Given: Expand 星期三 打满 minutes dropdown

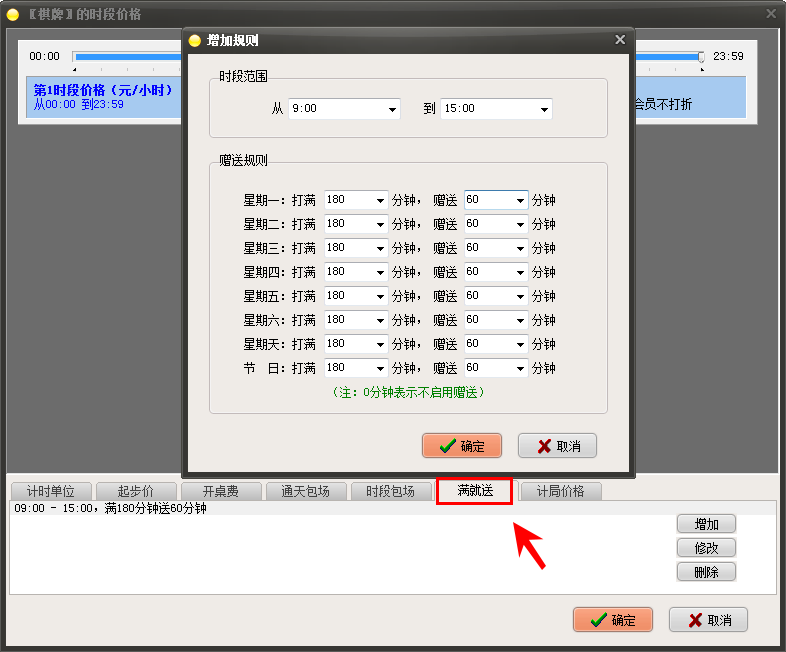Looking at the screenshot, I should pyautogui.click(x=380, y=249).
